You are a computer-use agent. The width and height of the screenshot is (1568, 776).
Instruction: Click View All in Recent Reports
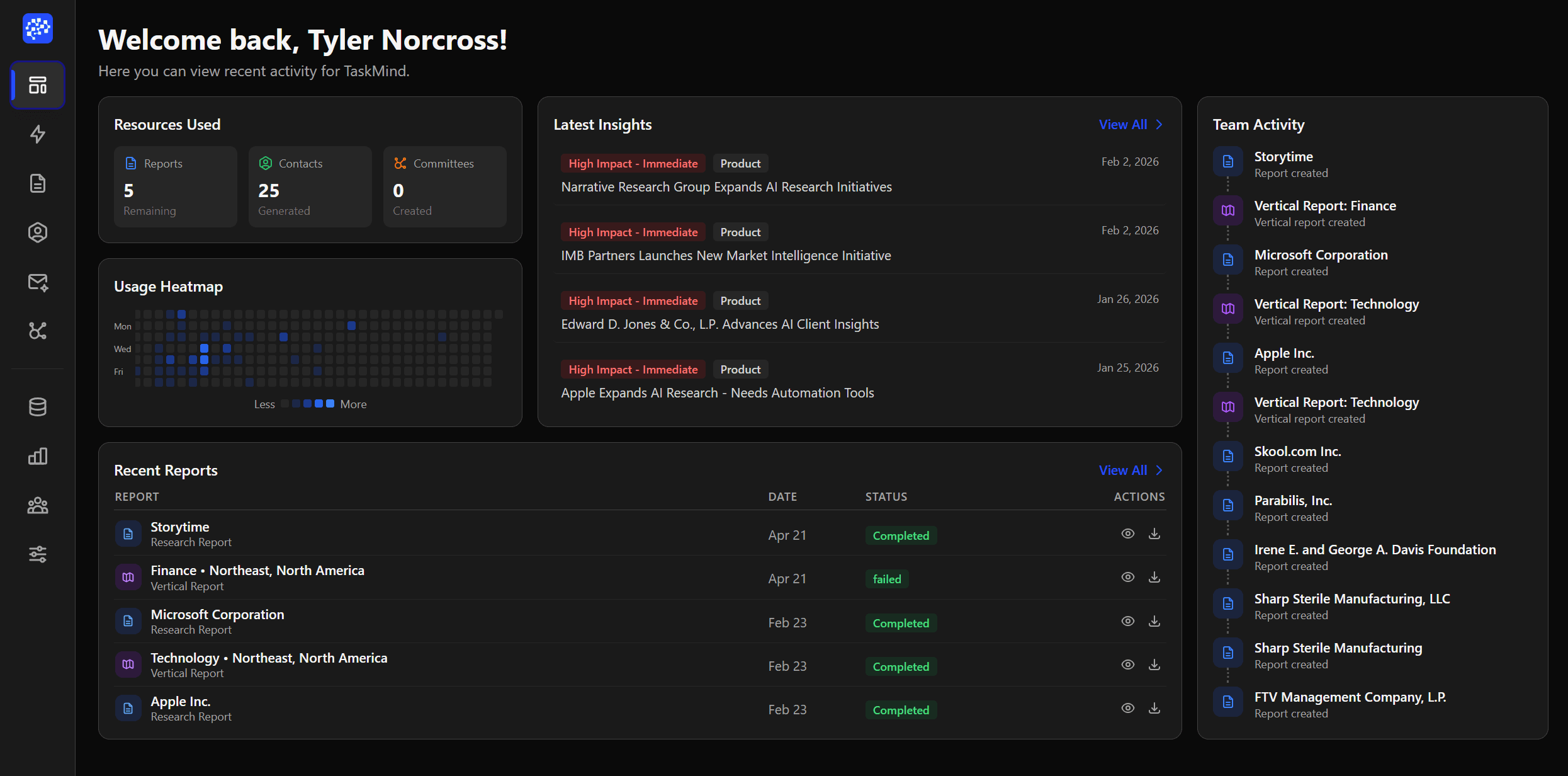tap(1123, 471)
